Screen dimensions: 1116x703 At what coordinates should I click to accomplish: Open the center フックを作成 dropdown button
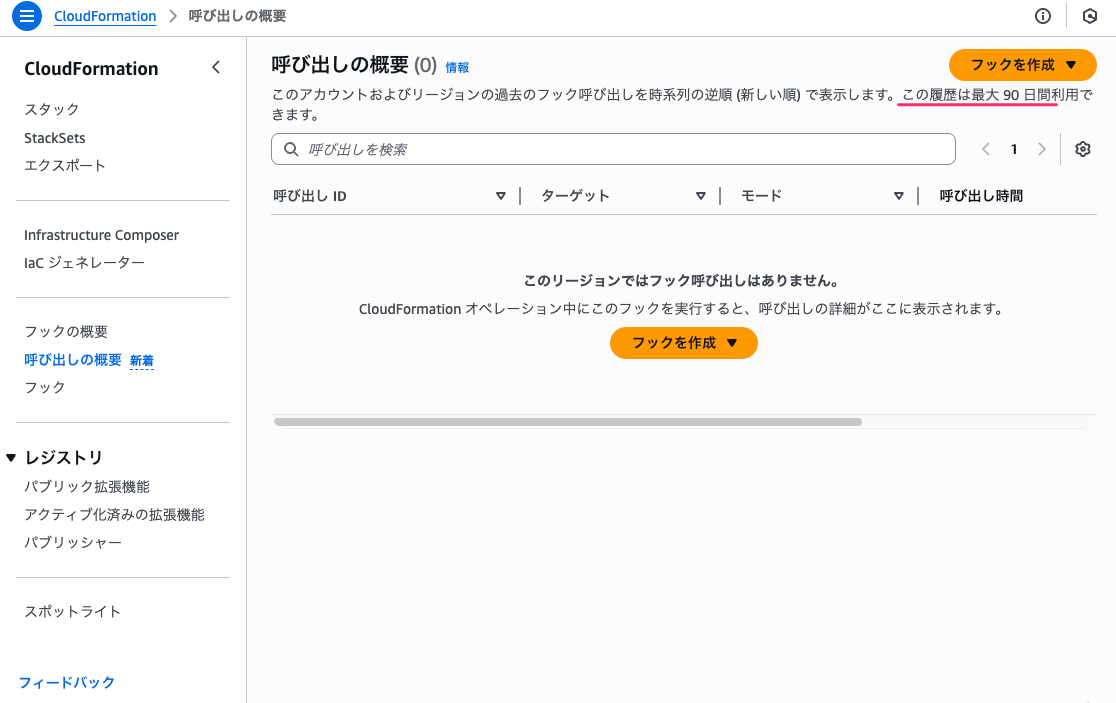click(x=684, y=343)
